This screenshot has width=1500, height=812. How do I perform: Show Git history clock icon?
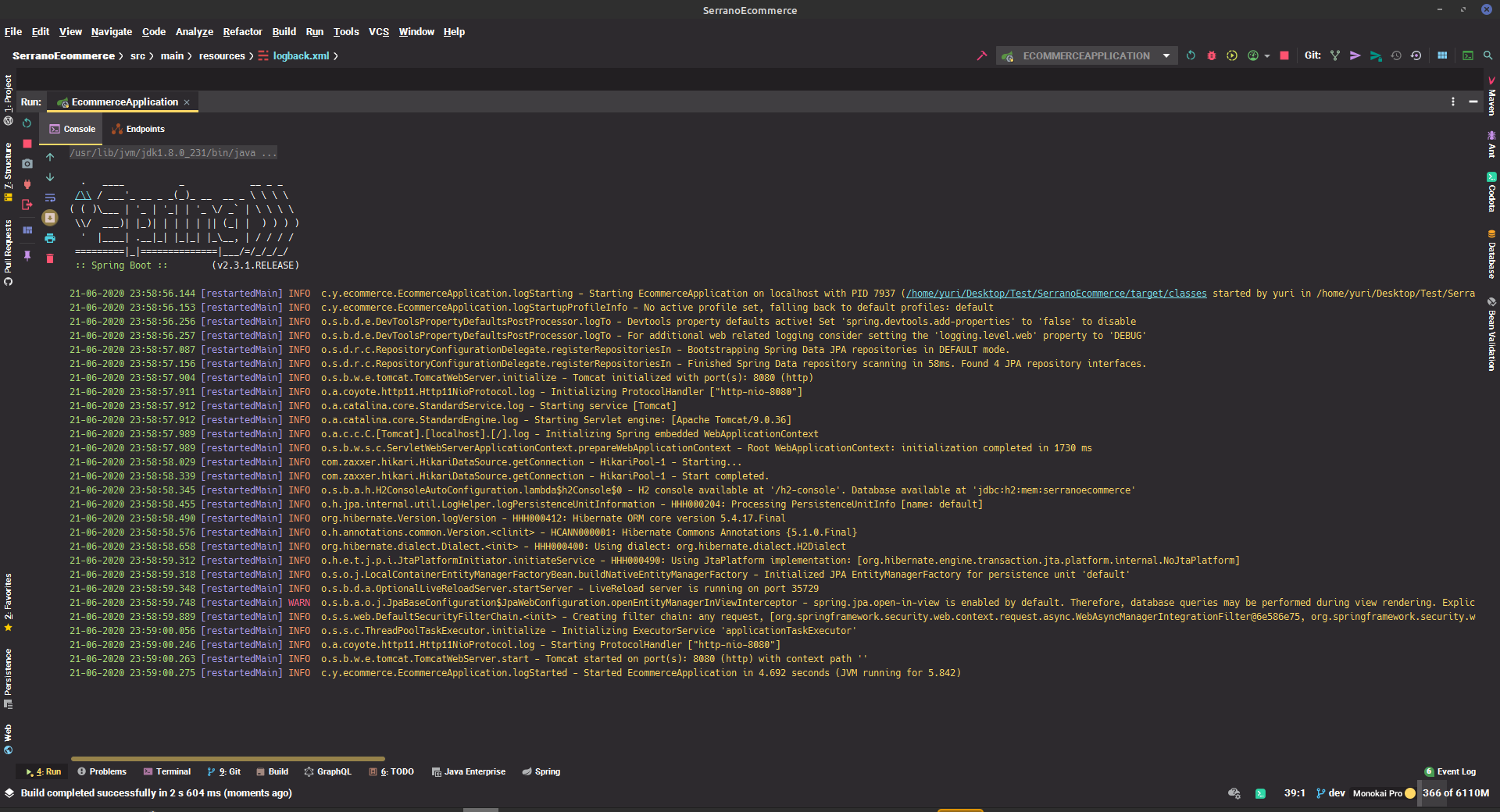(x=1396, y=55)
